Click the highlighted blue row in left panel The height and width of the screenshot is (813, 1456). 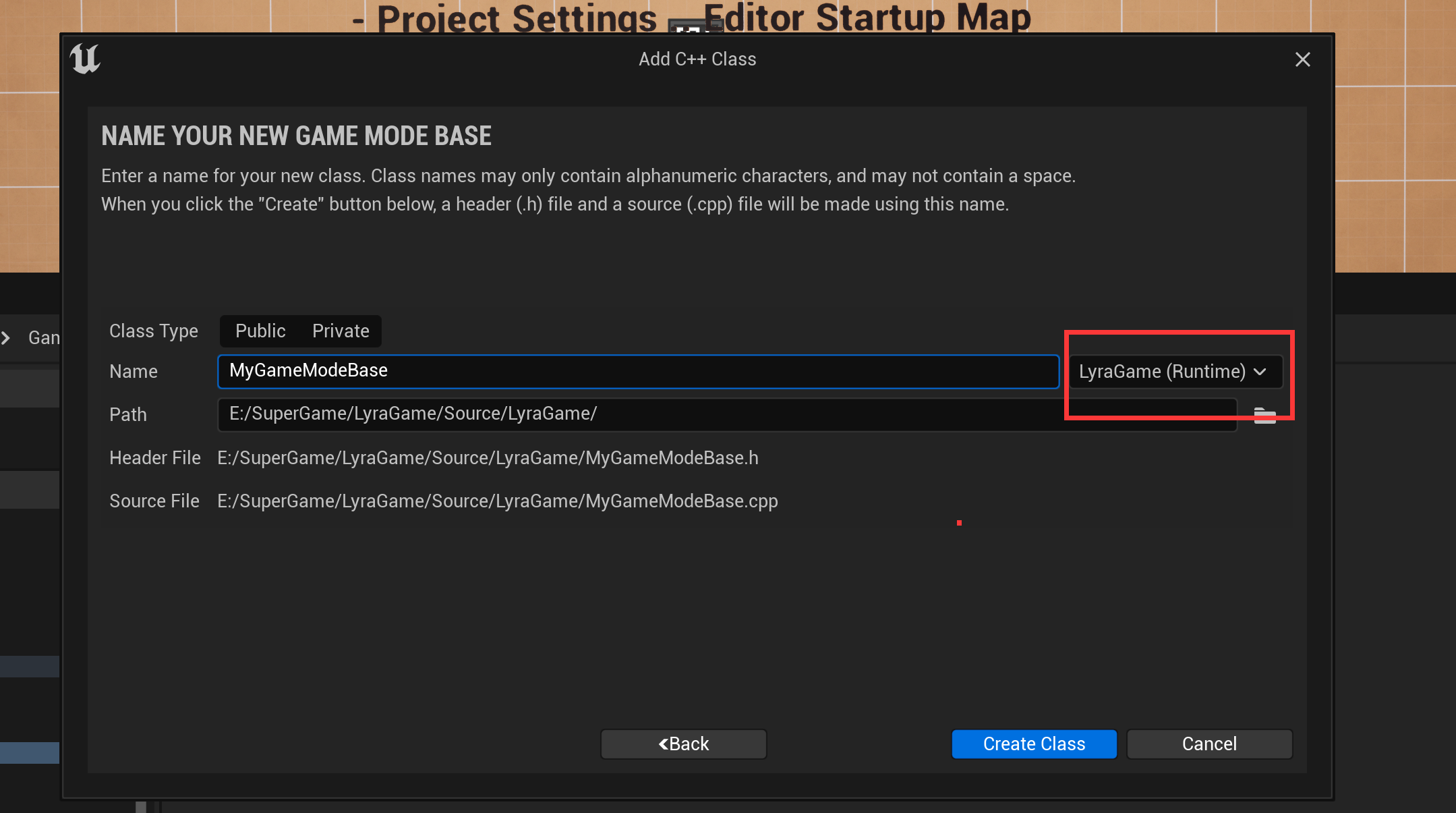pos(30,752)
